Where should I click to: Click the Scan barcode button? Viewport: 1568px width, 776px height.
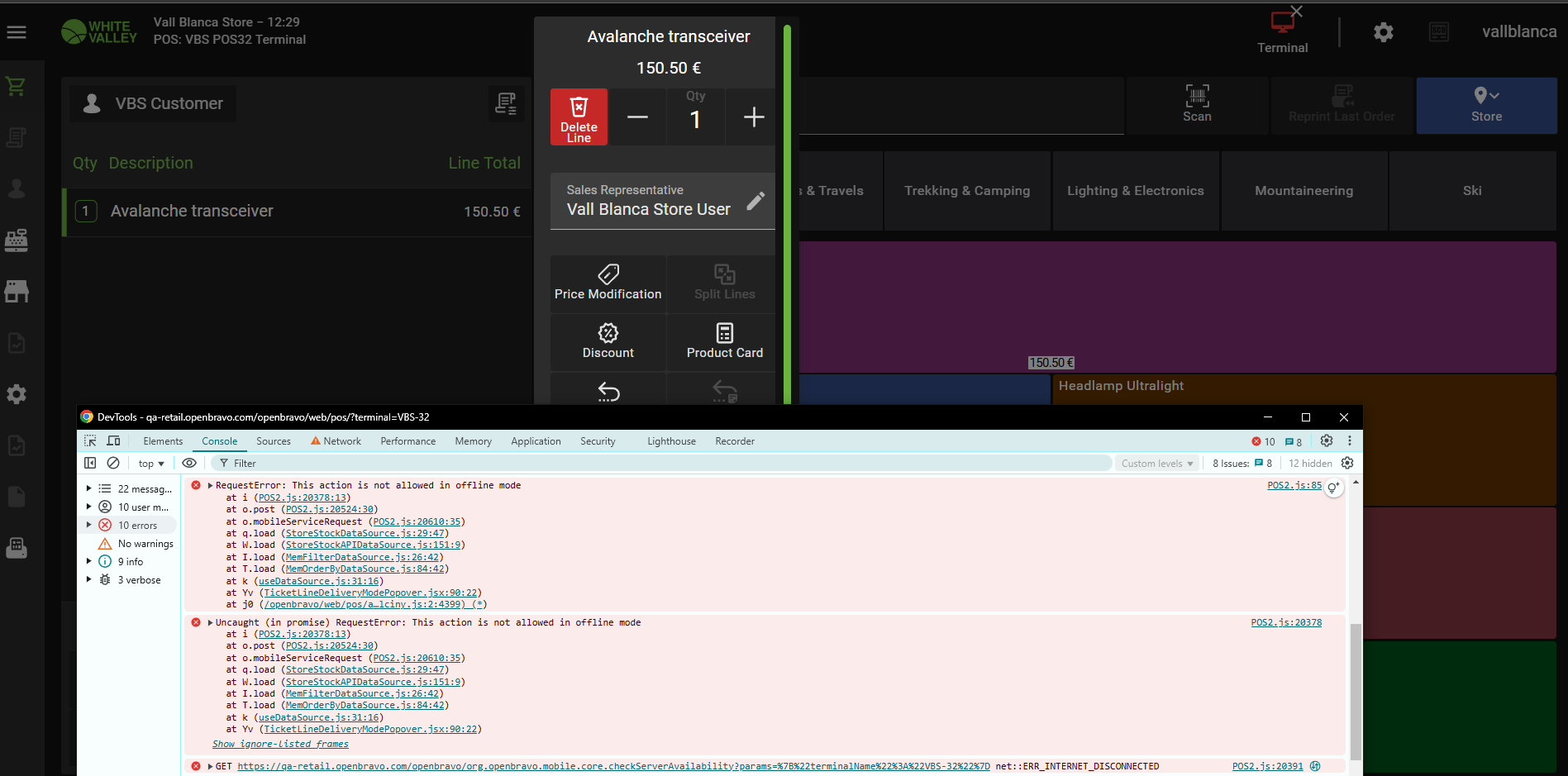tap(1197, 105)
